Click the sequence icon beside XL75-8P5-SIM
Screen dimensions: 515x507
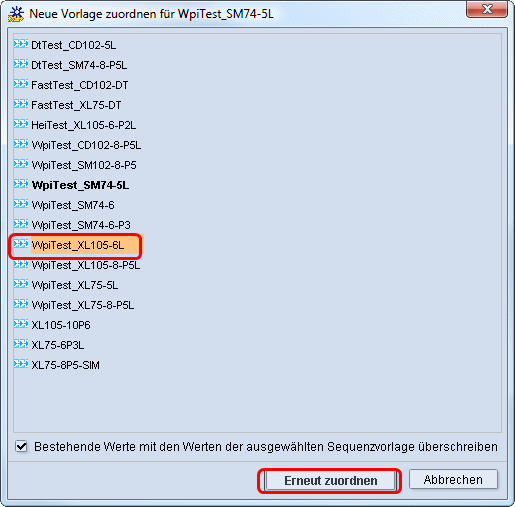click(x=21, y=364)
